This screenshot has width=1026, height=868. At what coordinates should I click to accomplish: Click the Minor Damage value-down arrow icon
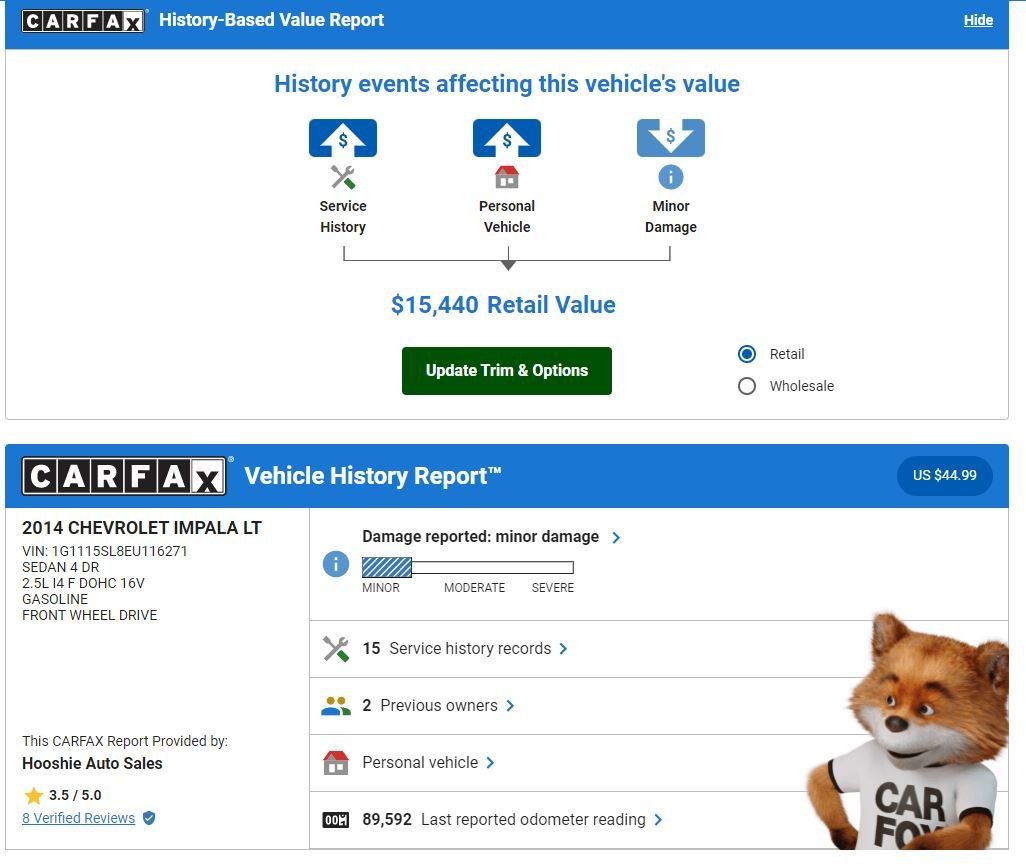671,138
